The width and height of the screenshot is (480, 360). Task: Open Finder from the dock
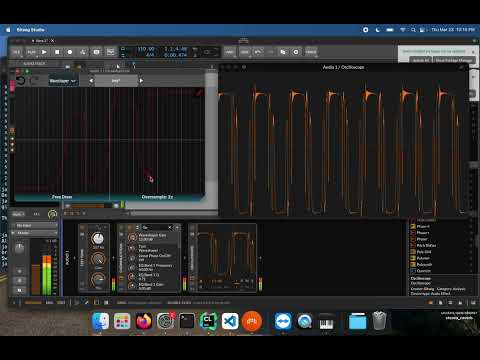(x=100, y=321)
